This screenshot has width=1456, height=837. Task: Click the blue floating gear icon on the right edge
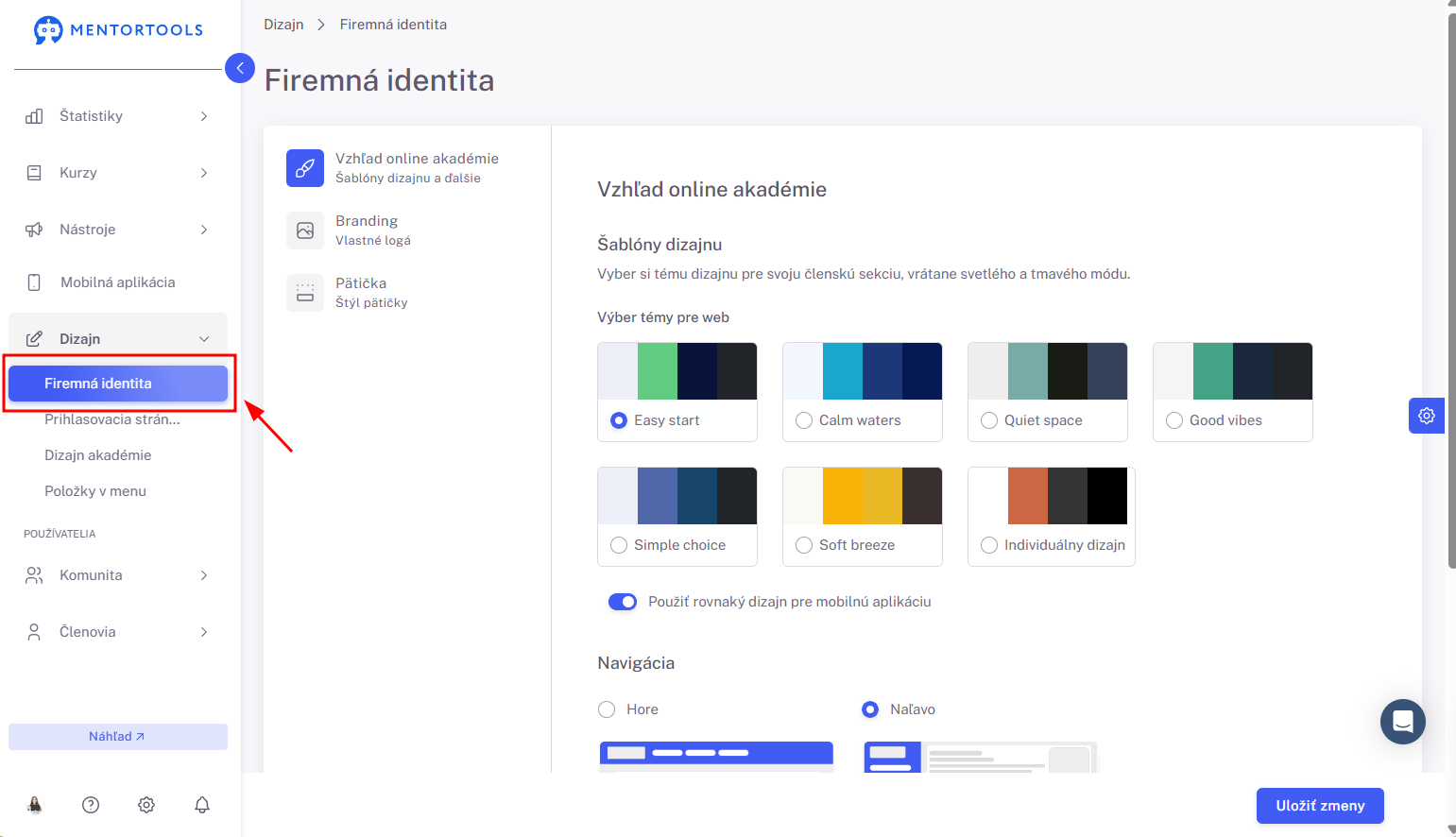click(1427, 416)
